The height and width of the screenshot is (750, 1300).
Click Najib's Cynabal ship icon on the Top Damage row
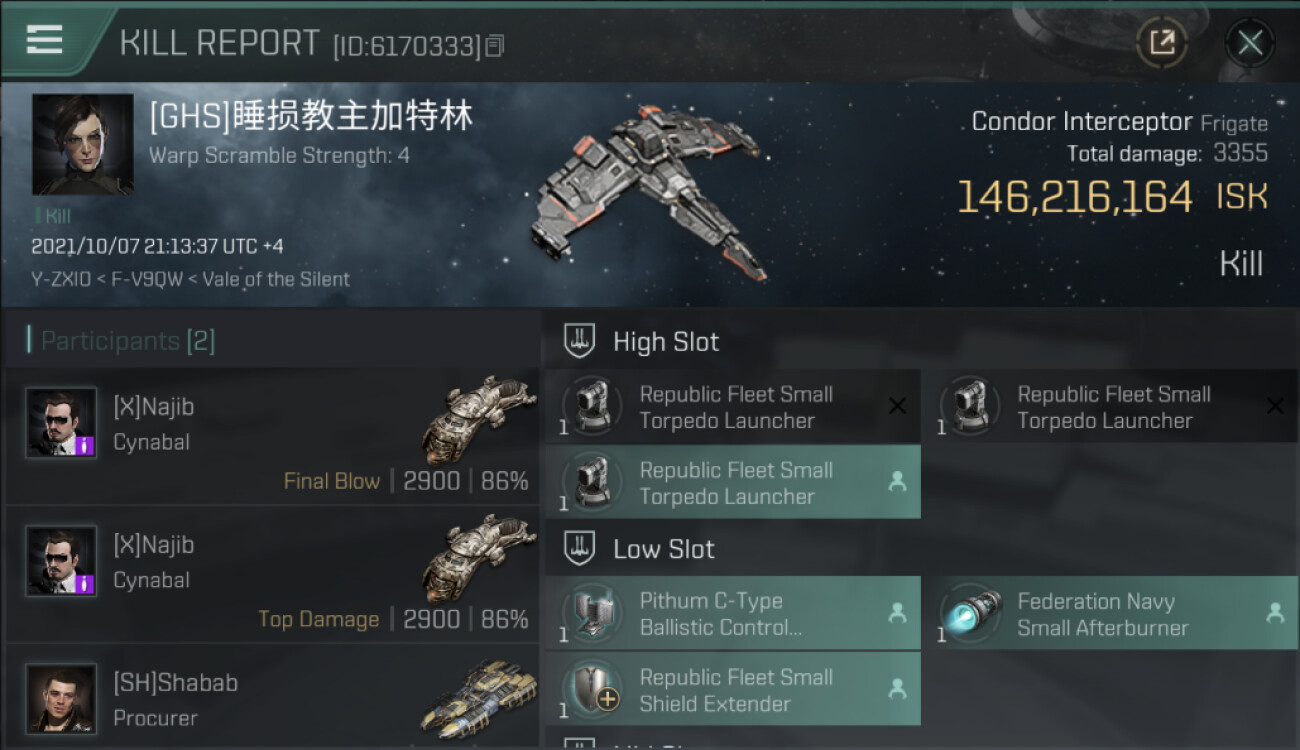pyautogui.click(x=478, y=558)
